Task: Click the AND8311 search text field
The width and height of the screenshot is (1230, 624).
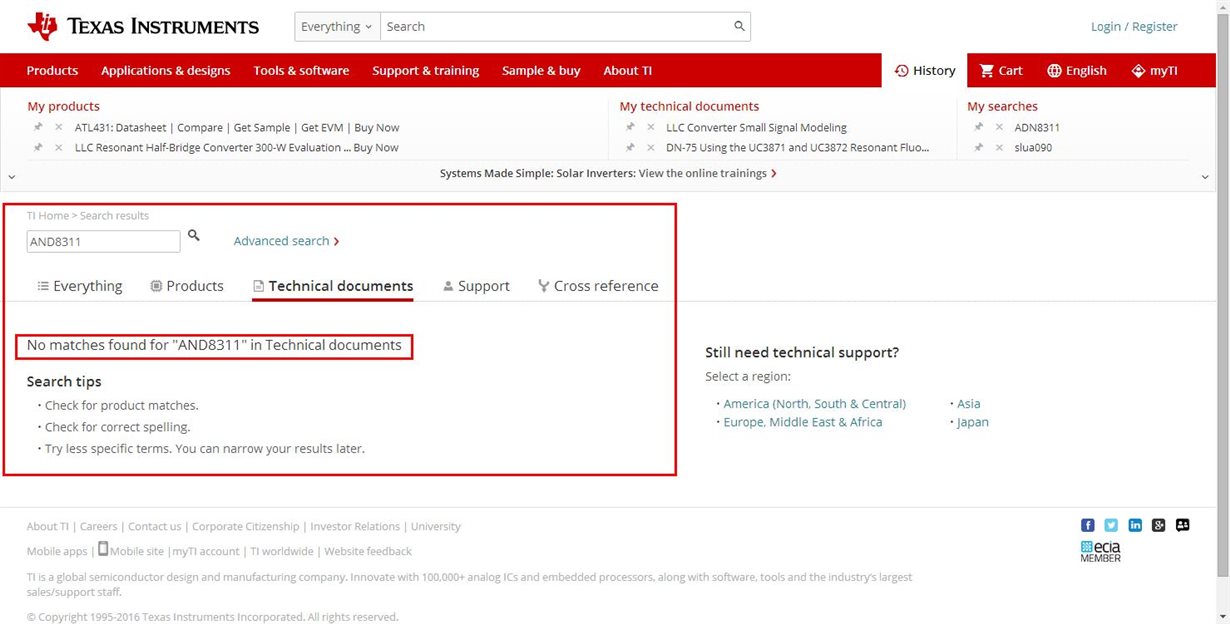Action: (104, 241)
